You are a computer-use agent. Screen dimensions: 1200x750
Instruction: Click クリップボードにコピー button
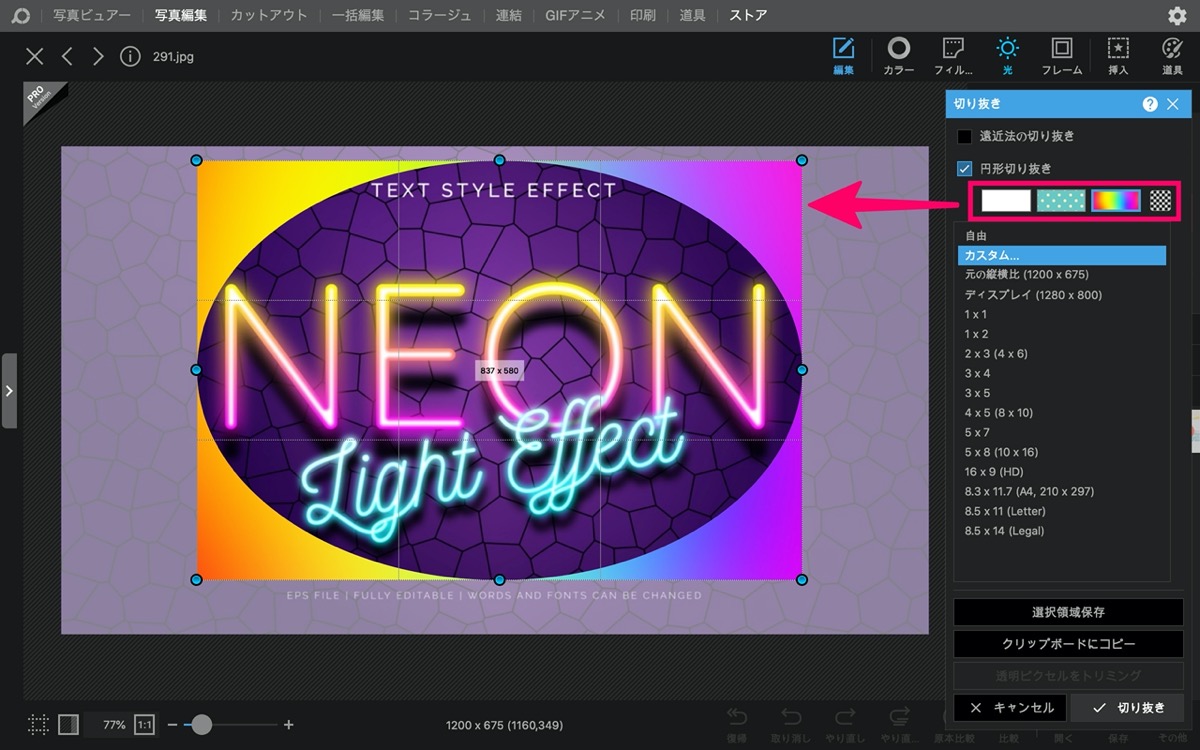click(1068, 644)
